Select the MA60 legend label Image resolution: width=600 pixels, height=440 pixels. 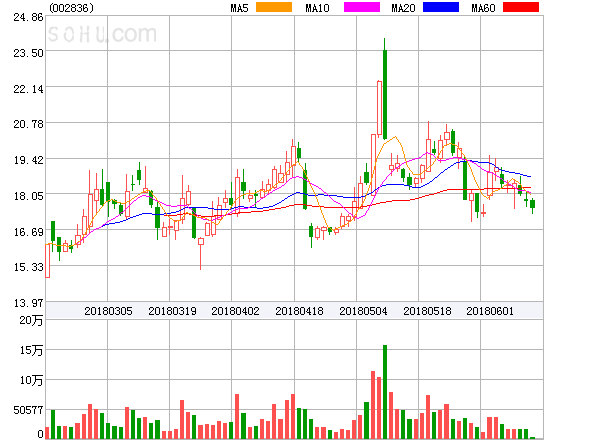483,8
